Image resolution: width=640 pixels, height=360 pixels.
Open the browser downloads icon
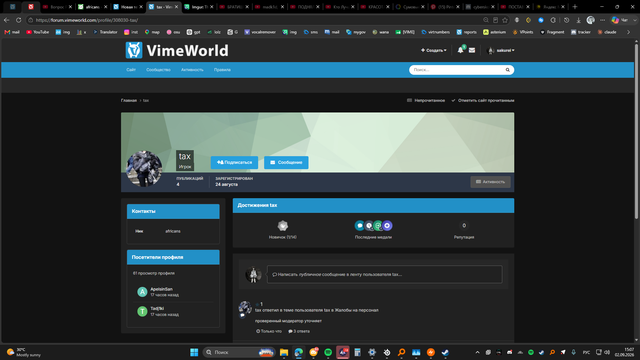578,20
